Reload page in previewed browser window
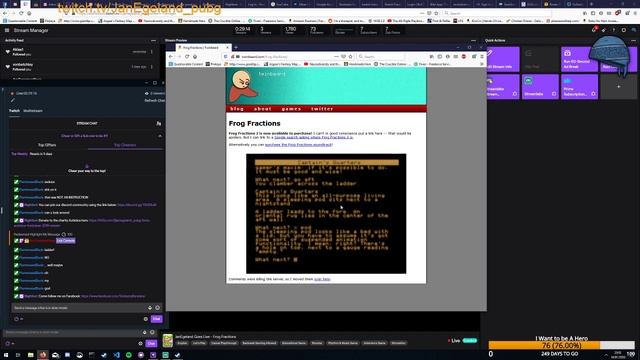 tap(187, 56)
